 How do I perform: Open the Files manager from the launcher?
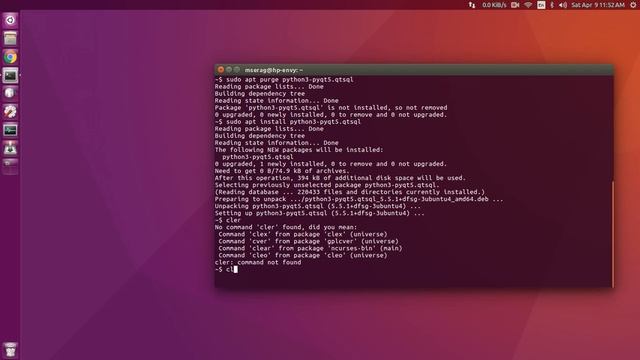[10, 39]
